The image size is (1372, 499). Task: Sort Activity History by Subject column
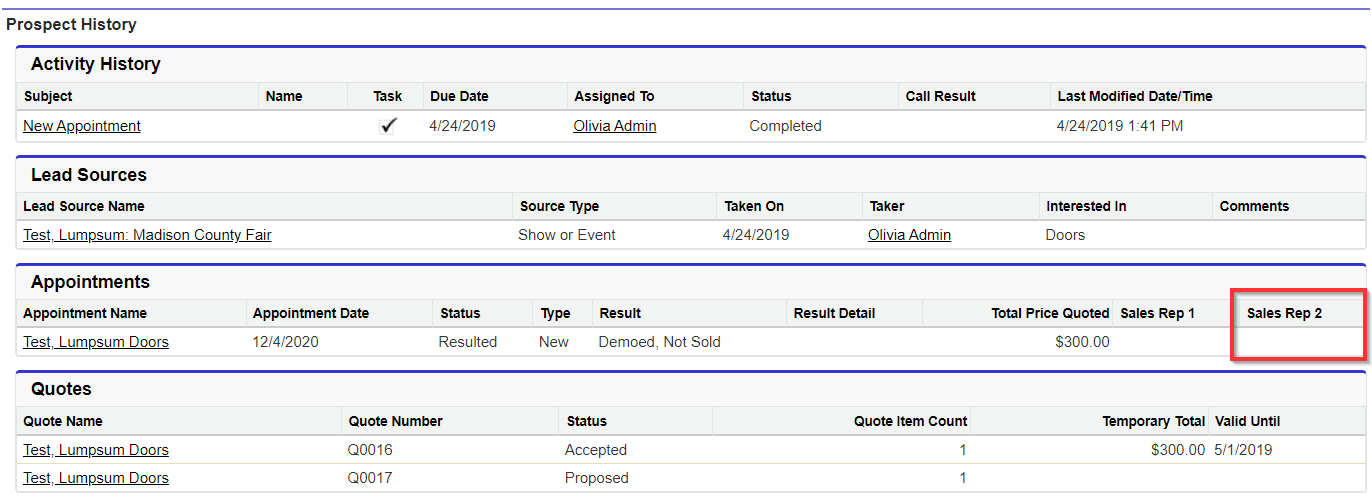click(x=48, y=96)
